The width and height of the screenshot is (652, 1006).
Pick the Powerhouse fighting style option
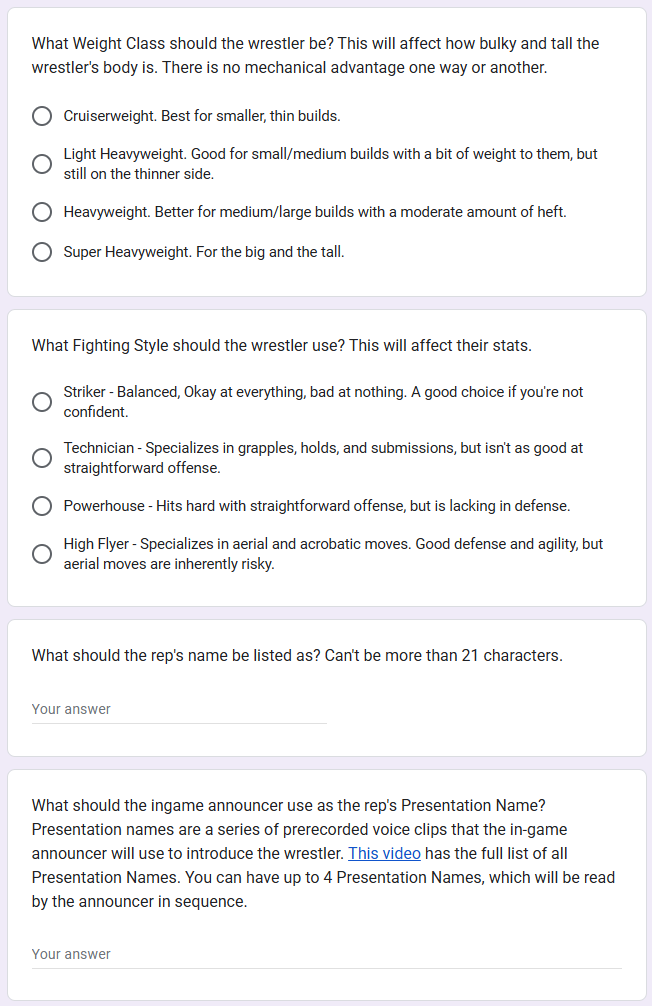click(42, 506)
